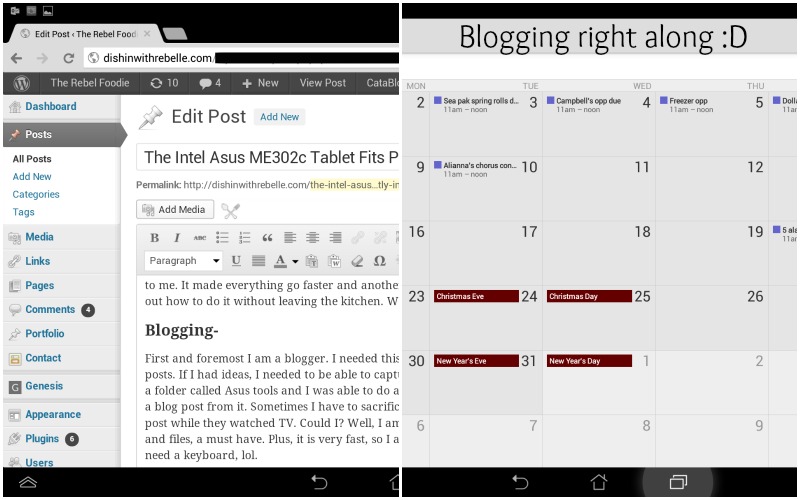This screenshot has height=500, width=800.
Task: Click the browser back arrow
Action: coord(16,58)
